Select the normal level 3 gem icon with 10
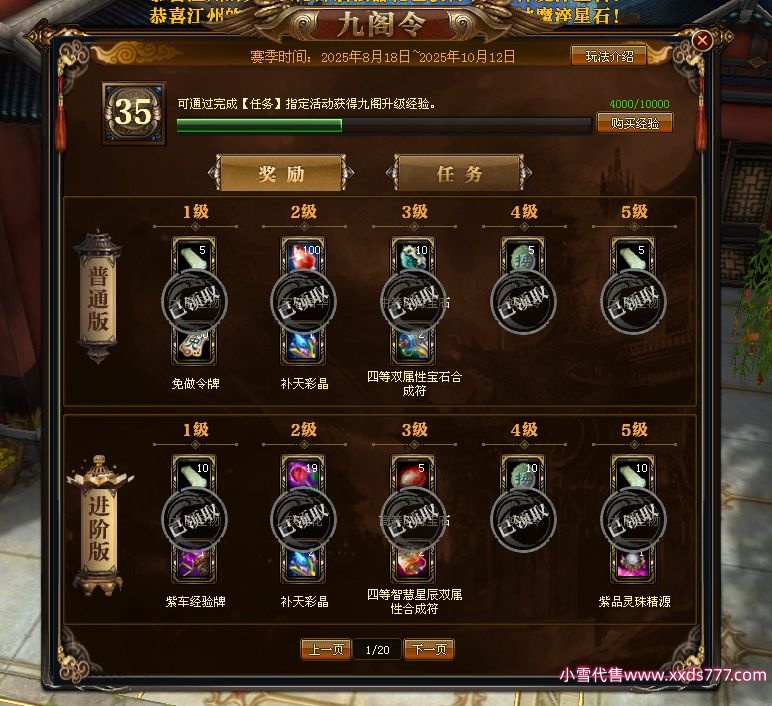Screen dimensions: 772x706 pyautogui.click(x=413, y=257)
